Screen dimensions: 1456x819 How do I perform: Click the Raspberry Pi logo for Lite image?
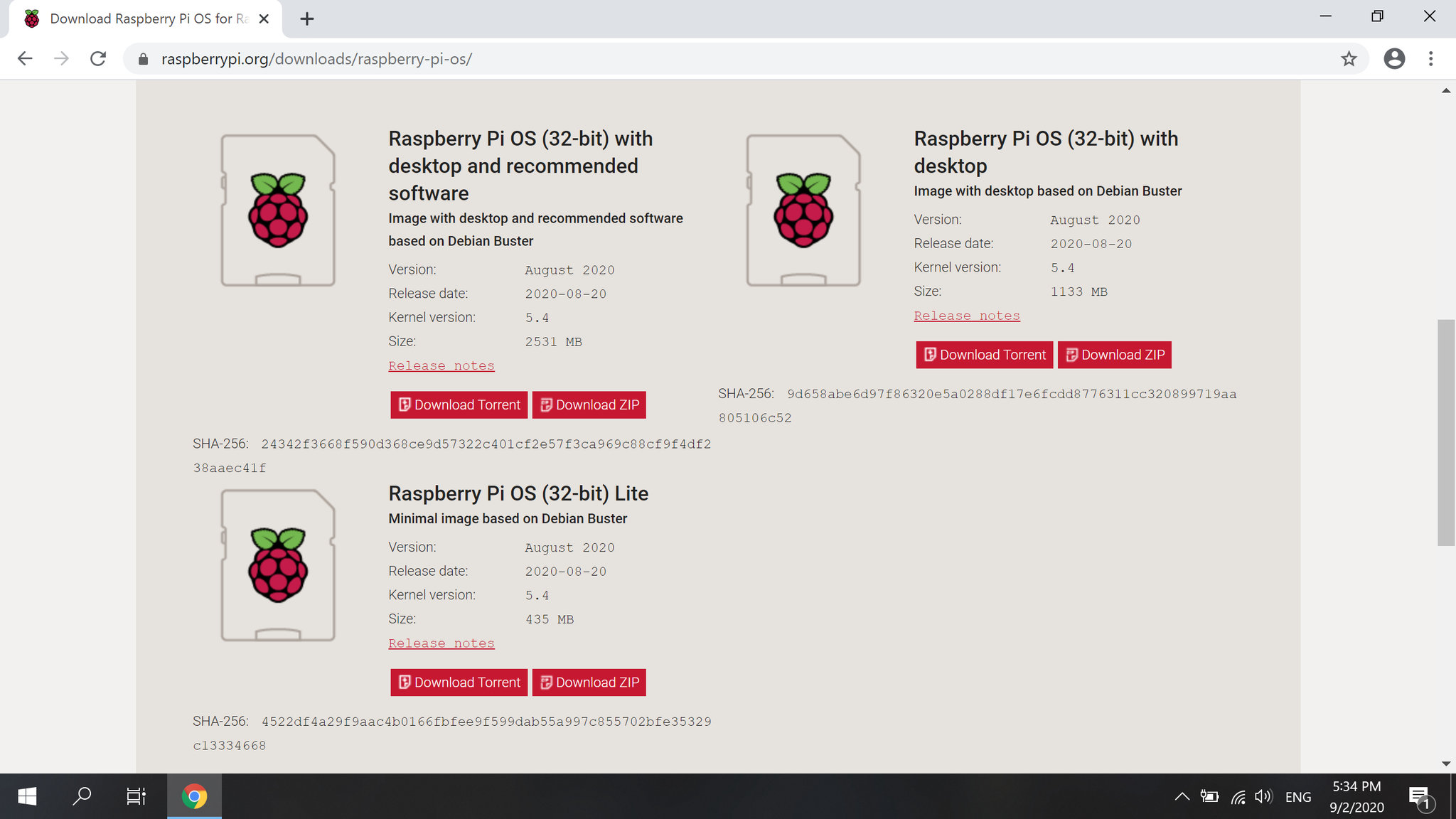[278, 565]
